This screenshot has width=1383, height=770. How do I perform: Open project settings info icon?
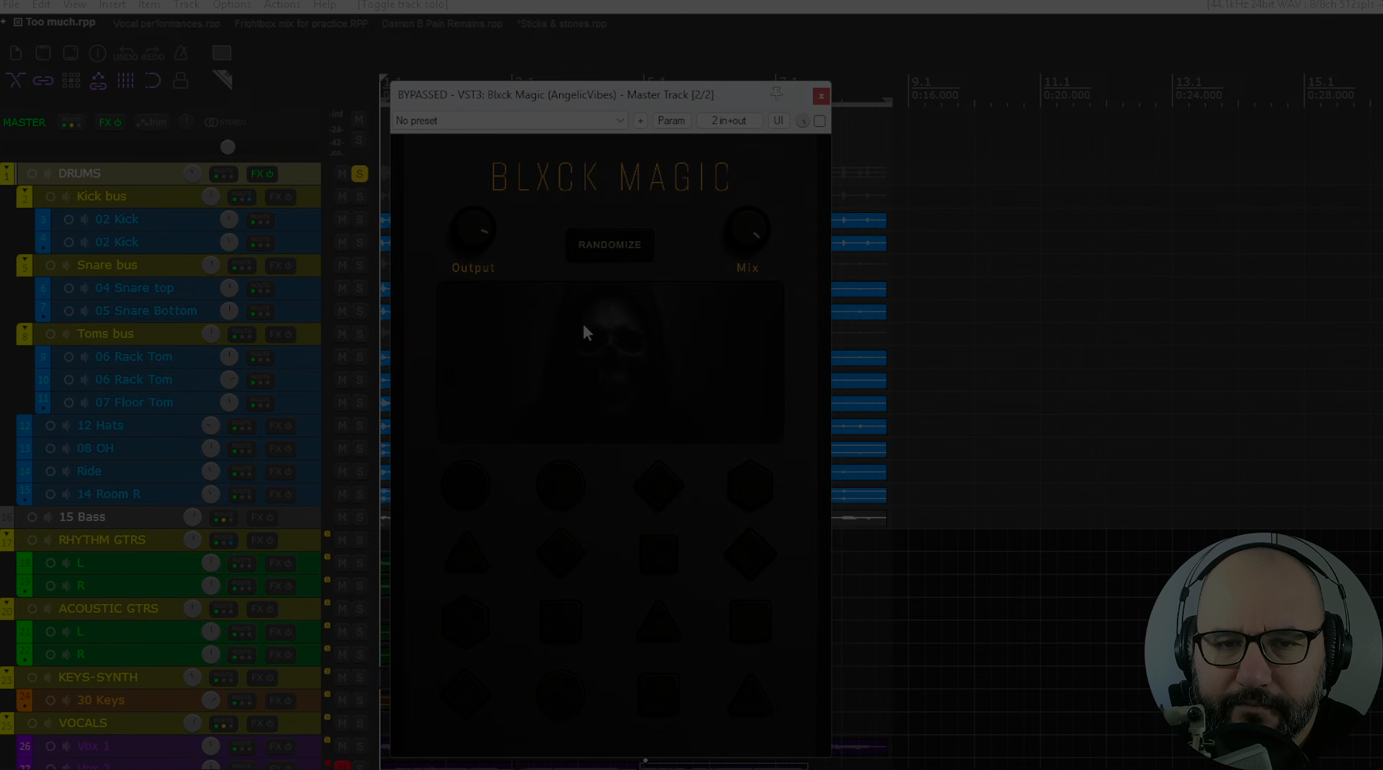[98, 53]
